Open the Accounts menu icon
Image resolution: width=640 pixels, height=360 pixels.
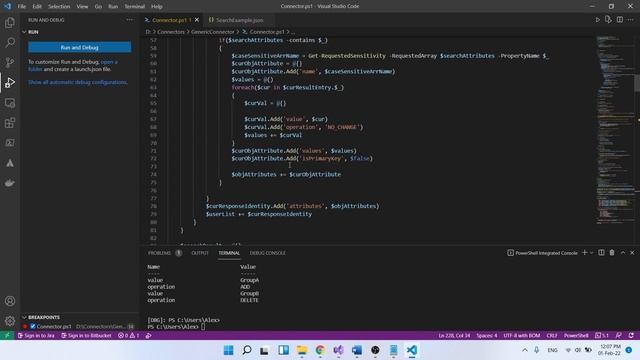10,301
